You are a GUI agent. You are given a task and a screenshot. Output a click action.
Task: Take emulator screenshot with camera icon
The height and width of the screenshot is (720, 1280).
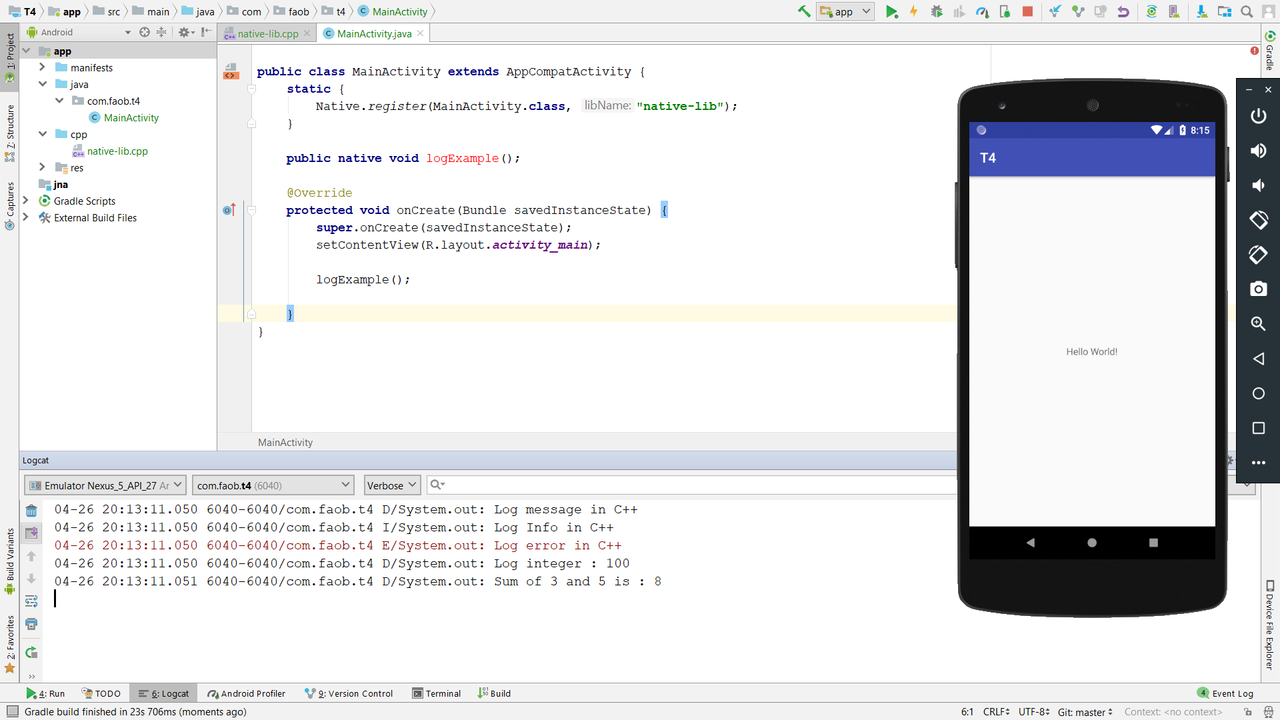[1258, 289]
